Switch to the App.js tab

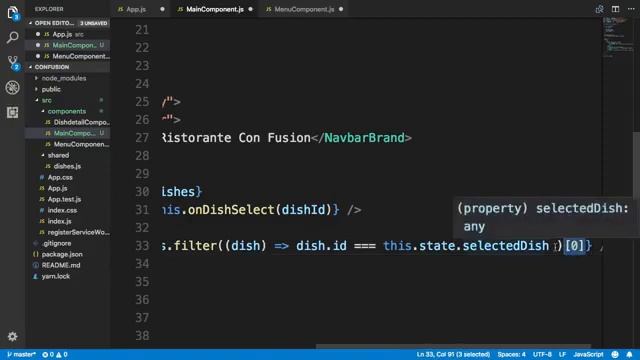[x=136, y=9]
